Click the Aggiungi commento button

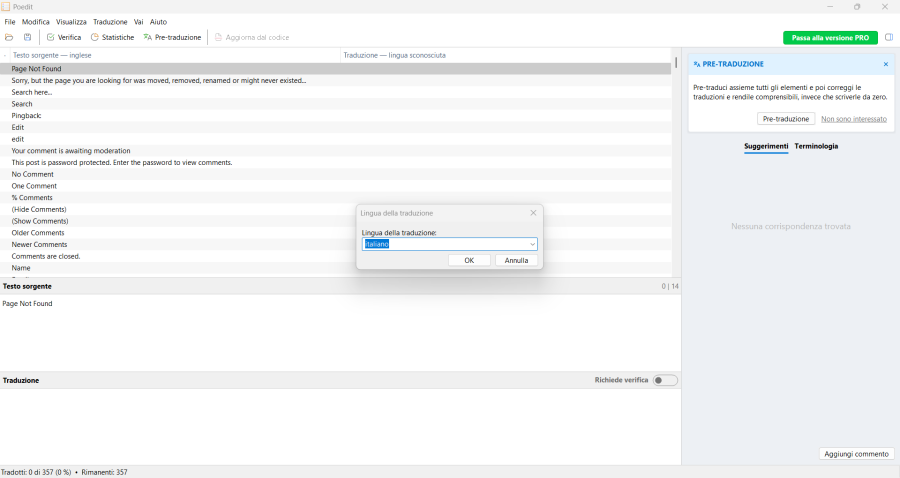[x=856, y=453]
